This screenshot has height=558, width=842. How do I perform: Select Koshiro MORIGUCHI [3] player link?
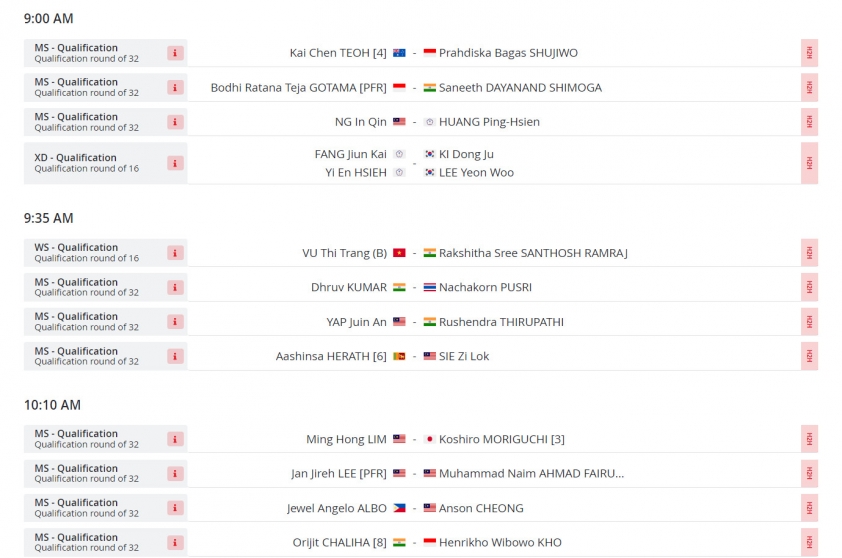[x=502, y=439]
